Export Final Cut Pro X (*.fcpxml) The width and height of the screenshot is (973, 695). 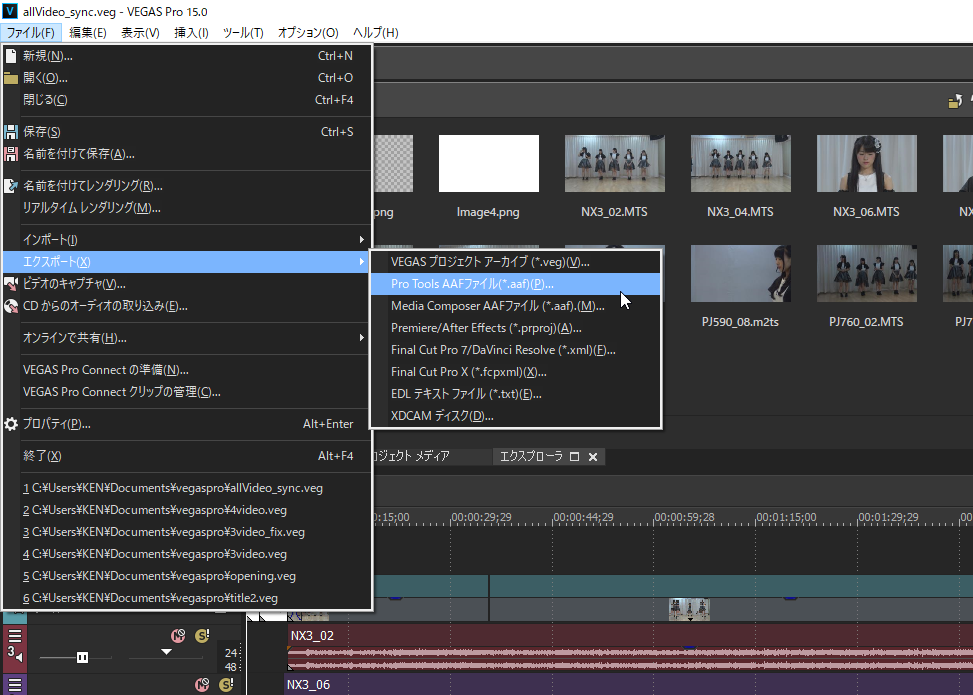[x=516, y=372]
